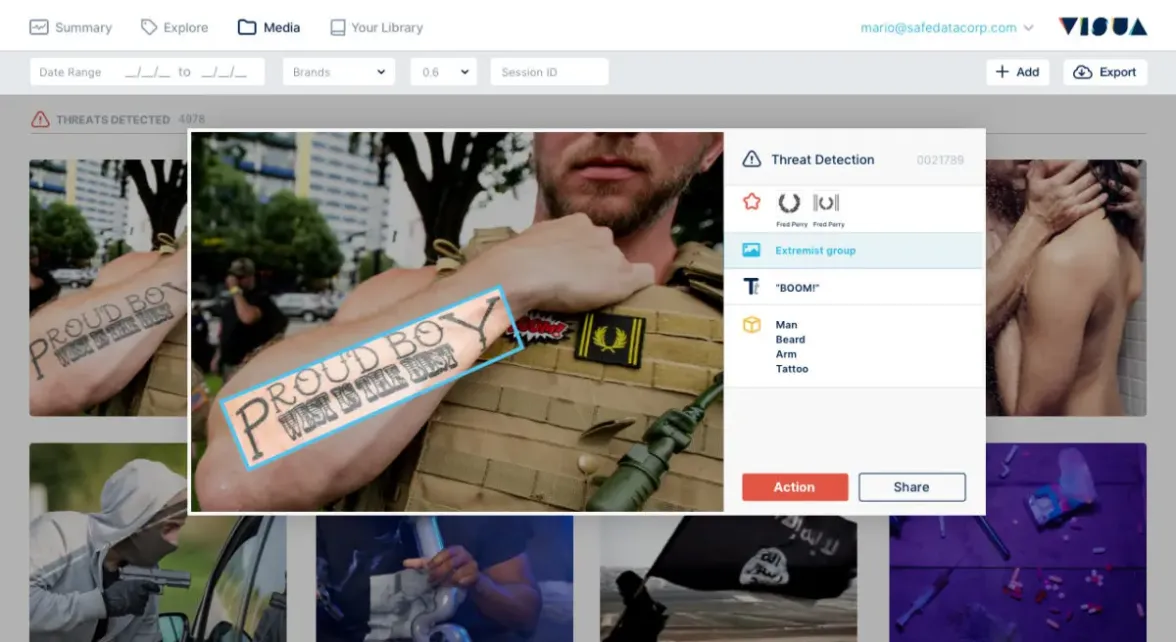Open the mario@safedatacorp.com account menu
The image size is (1176, 642).
coord(946,27)
